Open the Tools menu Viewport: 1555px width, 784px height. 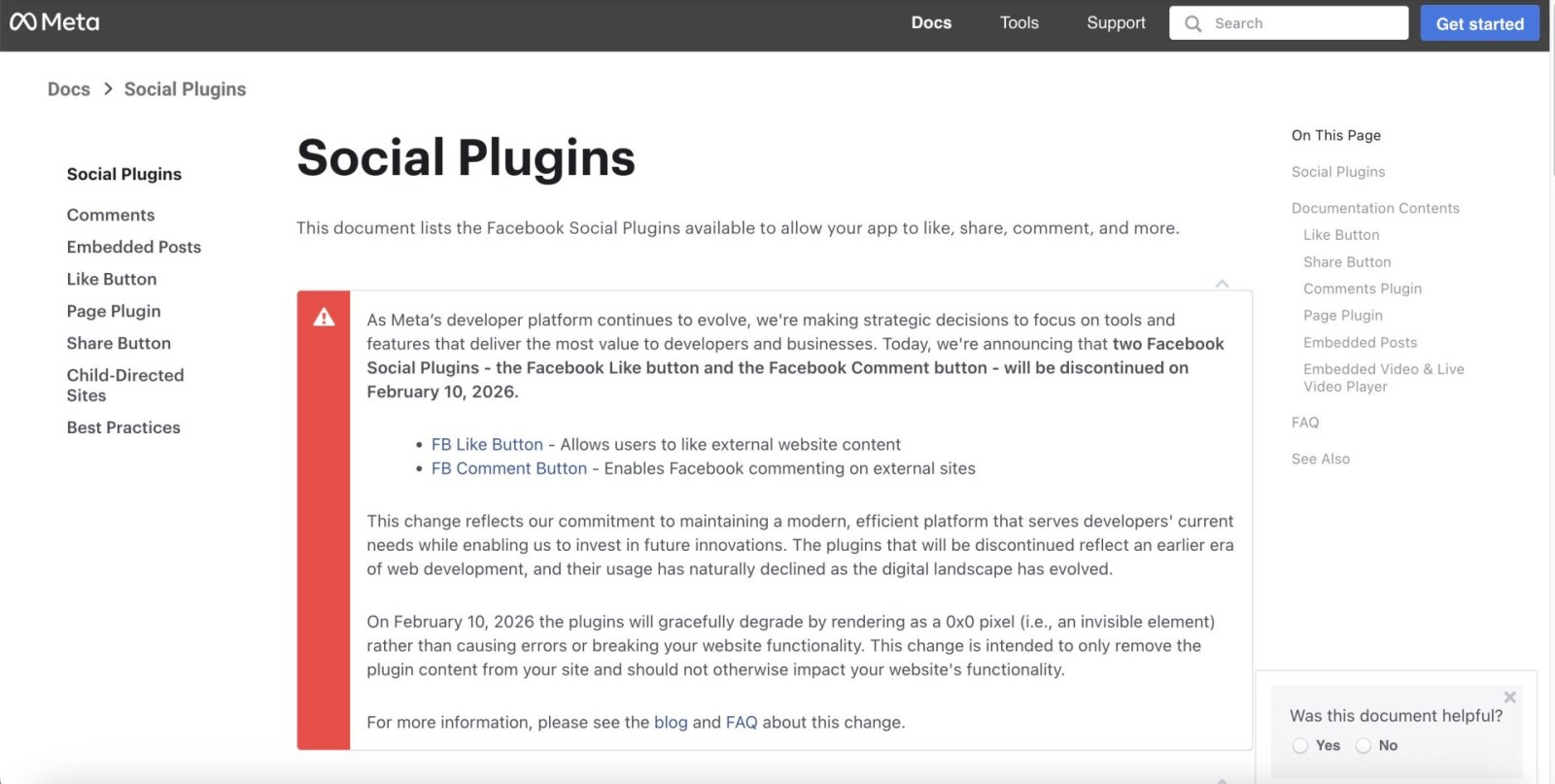[x=1019, y=23]
